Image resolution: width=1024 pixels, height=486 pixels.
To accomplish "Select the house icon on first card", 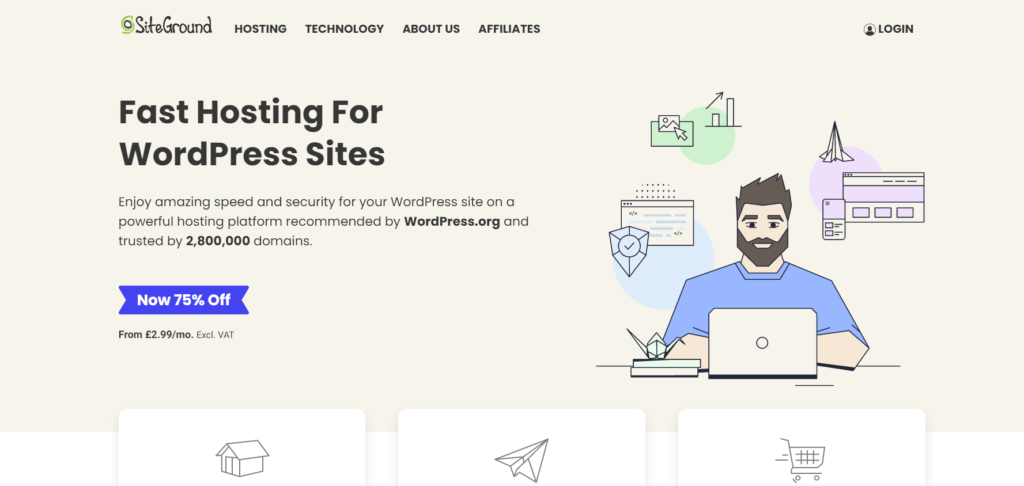I will pyautogui.click(x=242, y=458).
